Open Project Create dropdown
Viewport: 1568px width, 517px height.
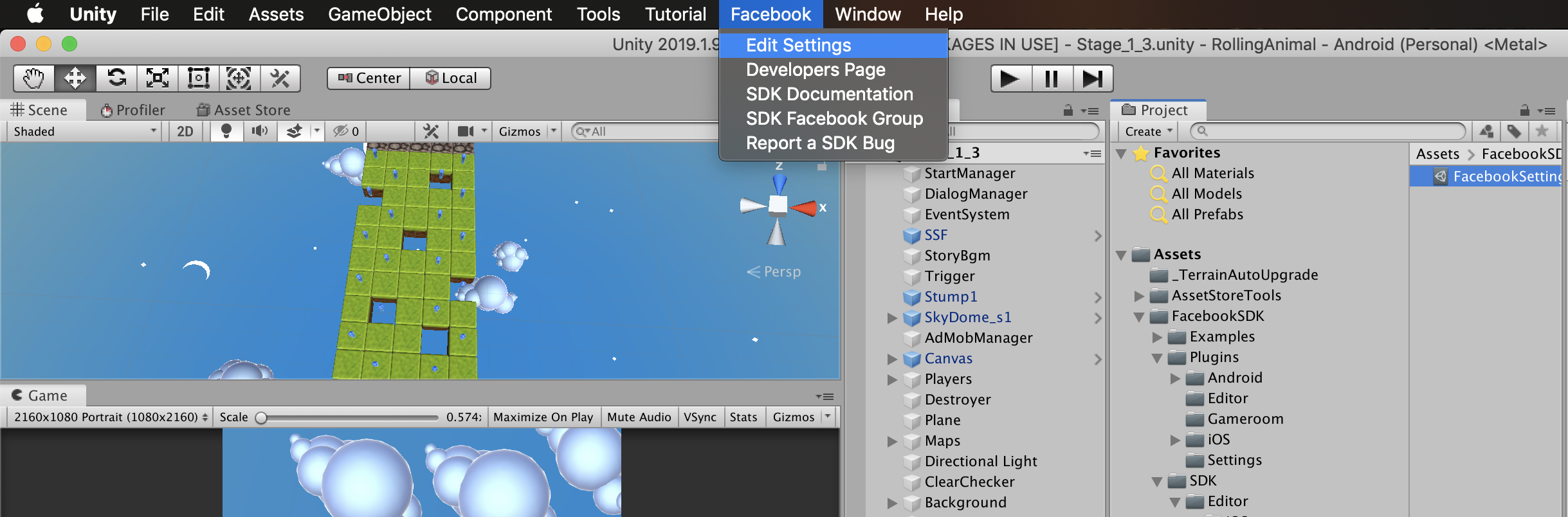(x=1149, y=131)
